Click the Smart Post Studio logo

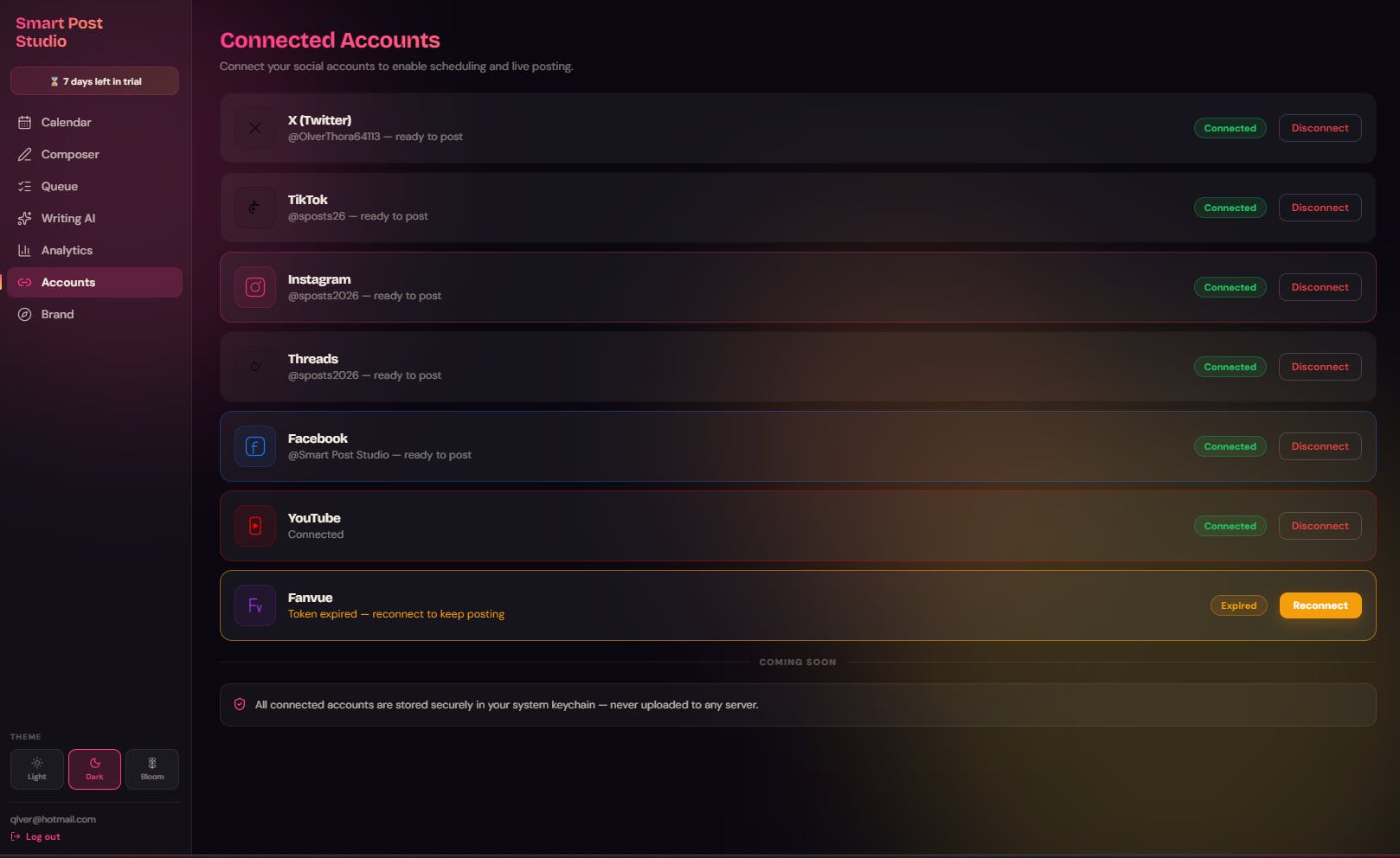point(59,32)
